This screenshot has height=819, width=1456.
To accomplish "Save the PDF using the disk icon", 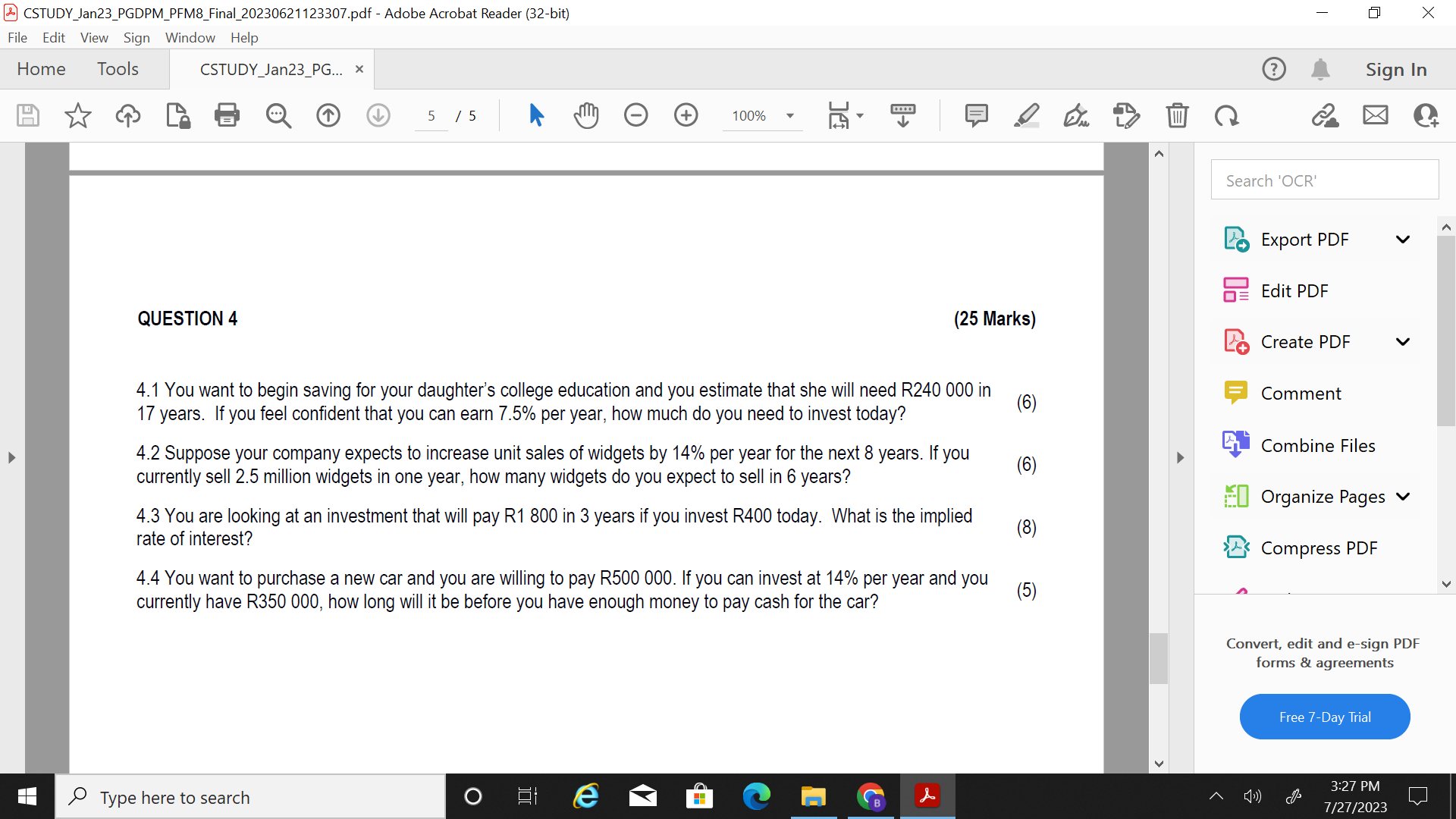I will [x=27, y=115].
